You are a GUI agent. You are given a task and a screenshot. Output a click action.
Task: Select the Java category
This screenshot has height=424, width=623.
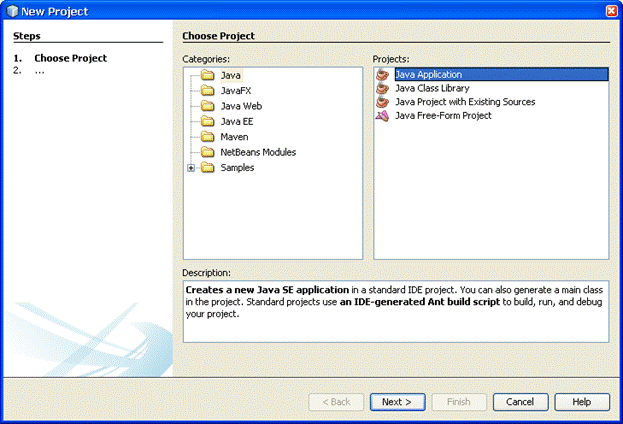(230, 75)
